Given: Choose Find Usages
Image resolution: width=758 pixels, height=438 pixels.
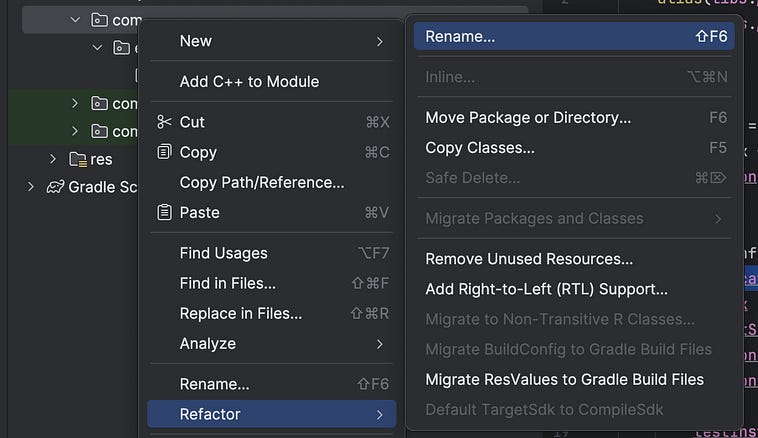Looking at the screenshot, I should tap(271, 253).
